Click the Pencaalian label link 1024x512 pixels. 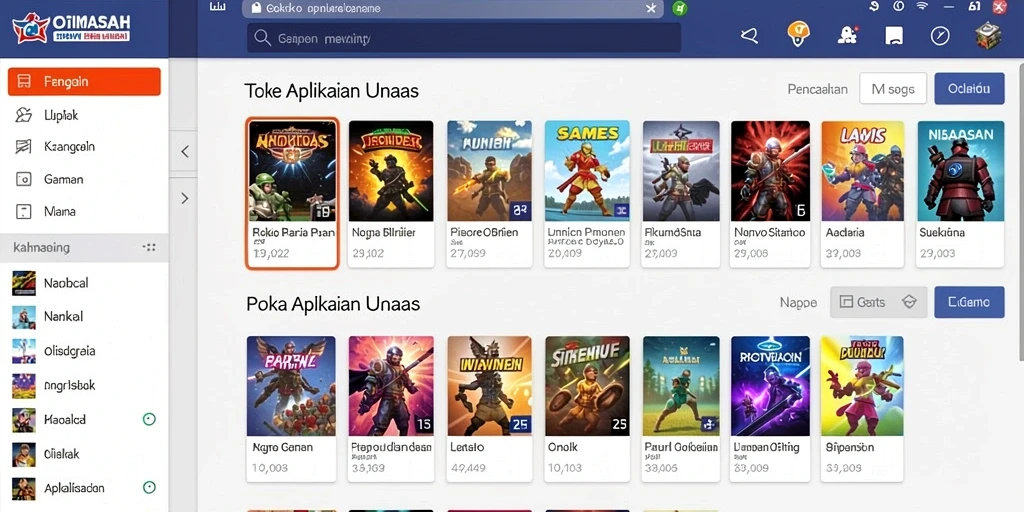(x=818, y=89)
